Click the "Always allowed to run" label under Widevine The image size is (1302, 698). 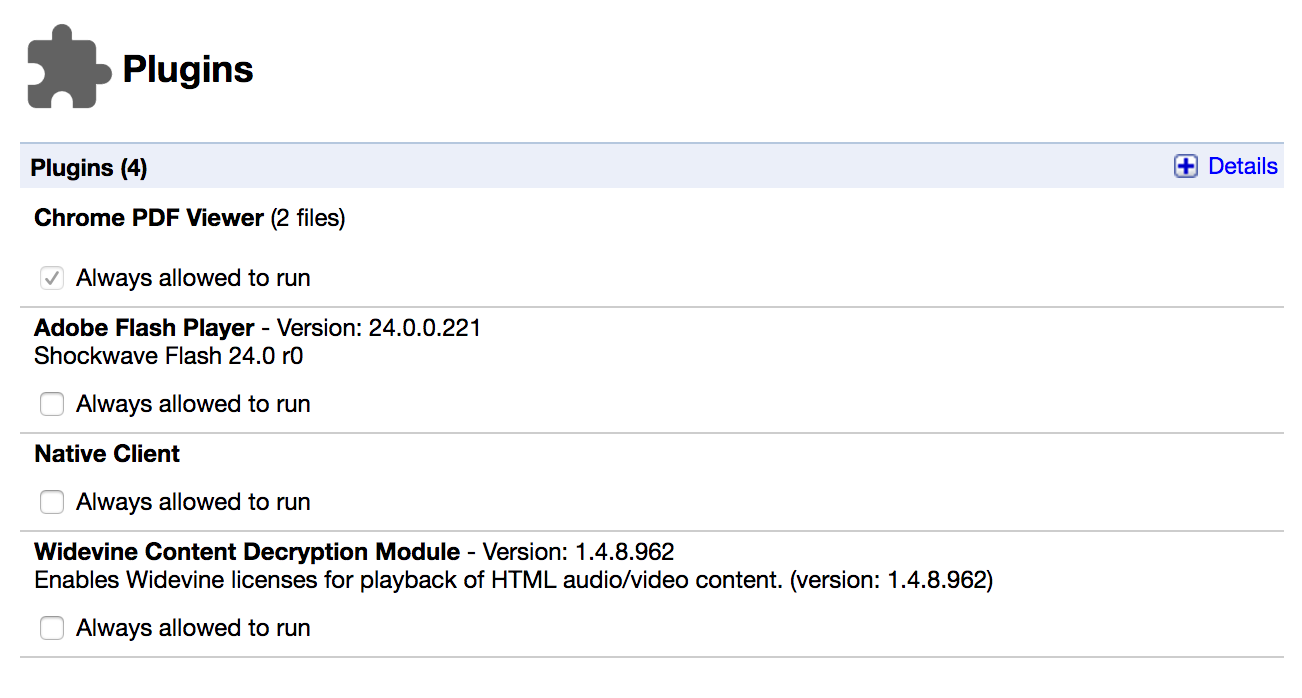[x=193, y=628]
